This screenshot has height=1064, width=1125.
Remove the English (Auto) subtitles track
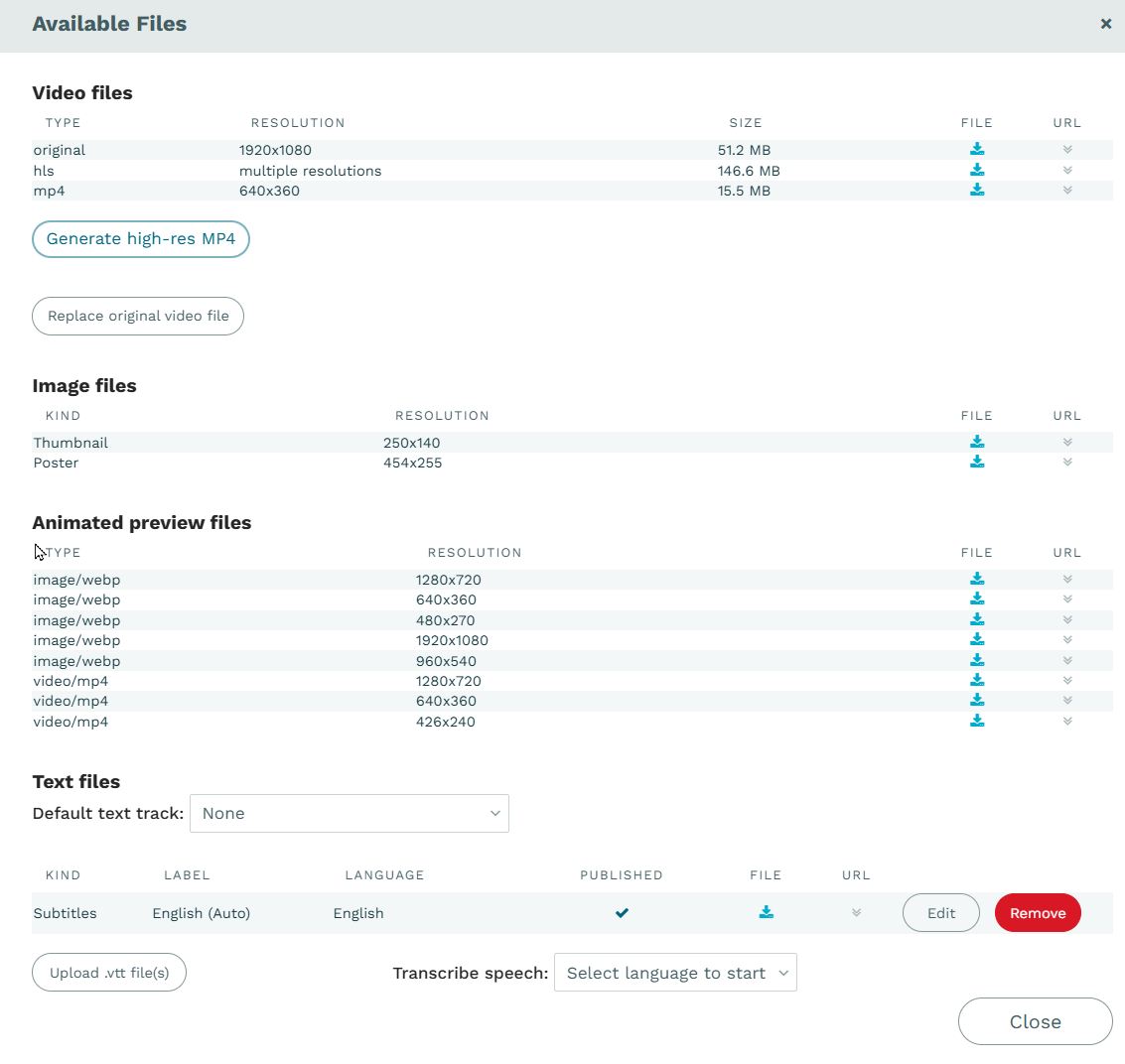1038,913
